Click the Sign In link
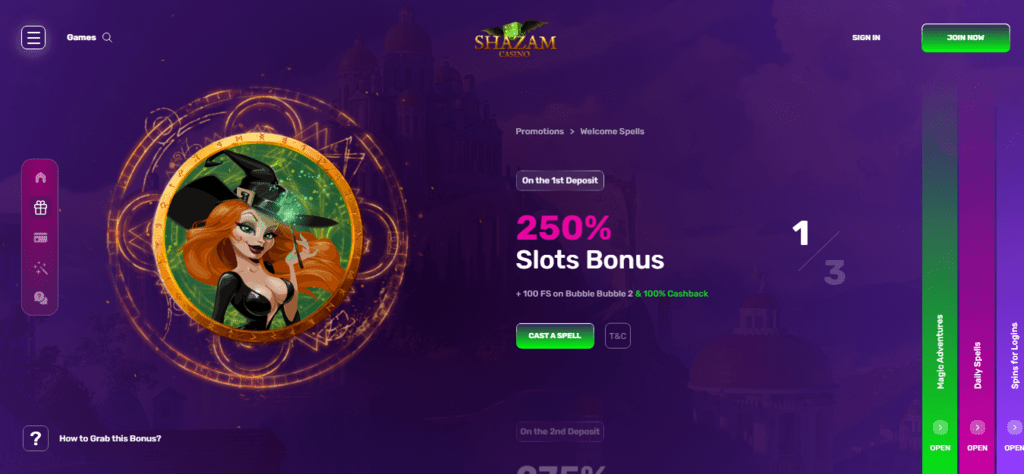 click(x=866, y=38)
